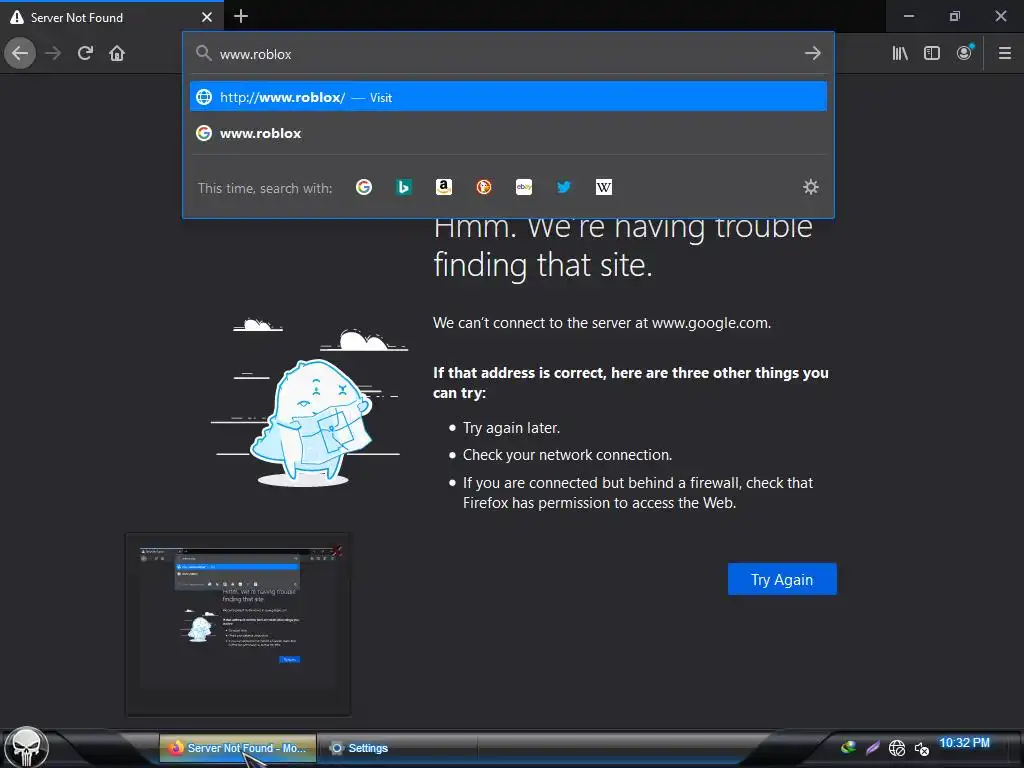Click the Go arrow in the address bar
This screenshot has width=1024, height=768.
click(x=812, y=54)
